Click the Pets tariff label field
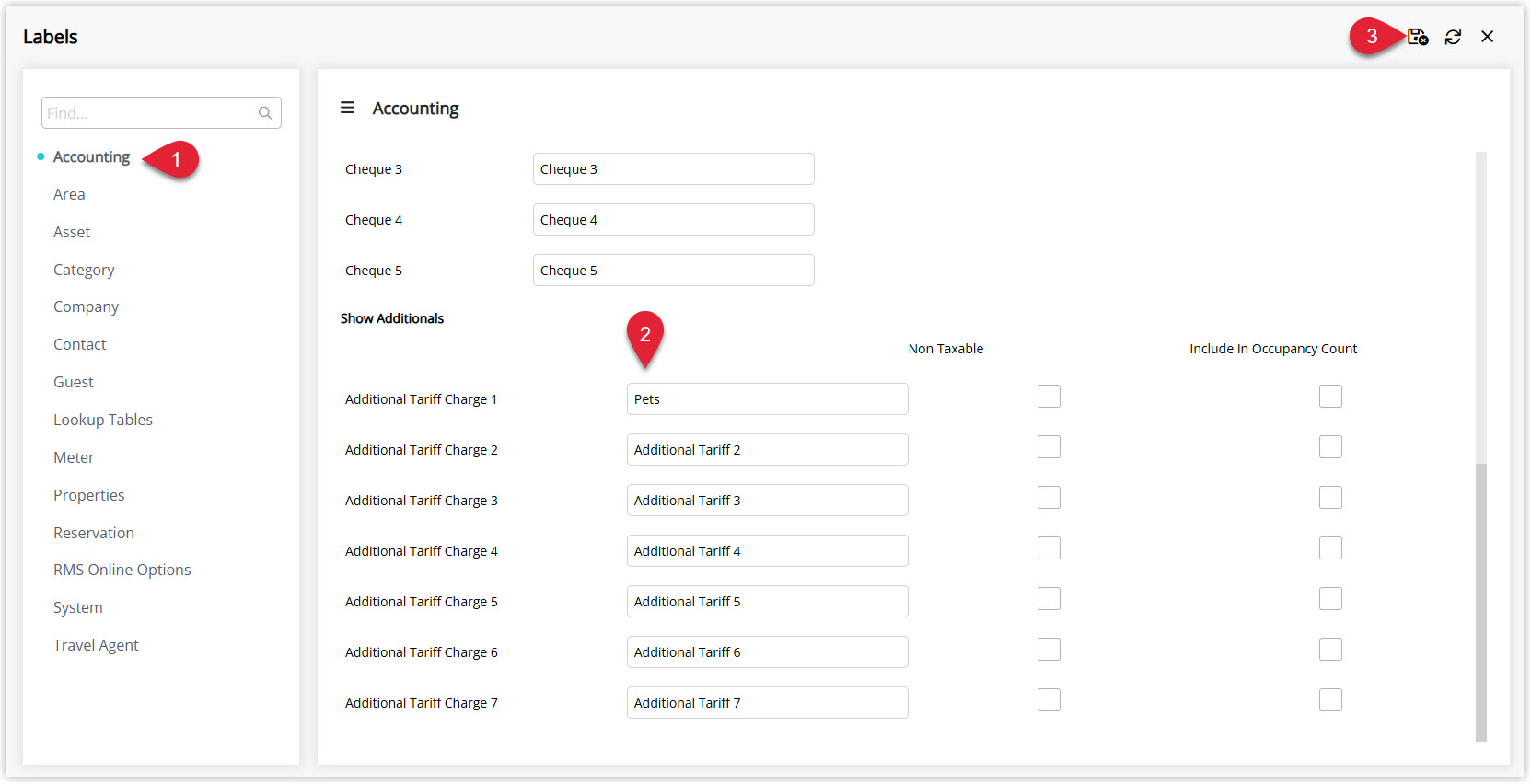The width and height of the screenshot is (1531, 784). [768, 399]
